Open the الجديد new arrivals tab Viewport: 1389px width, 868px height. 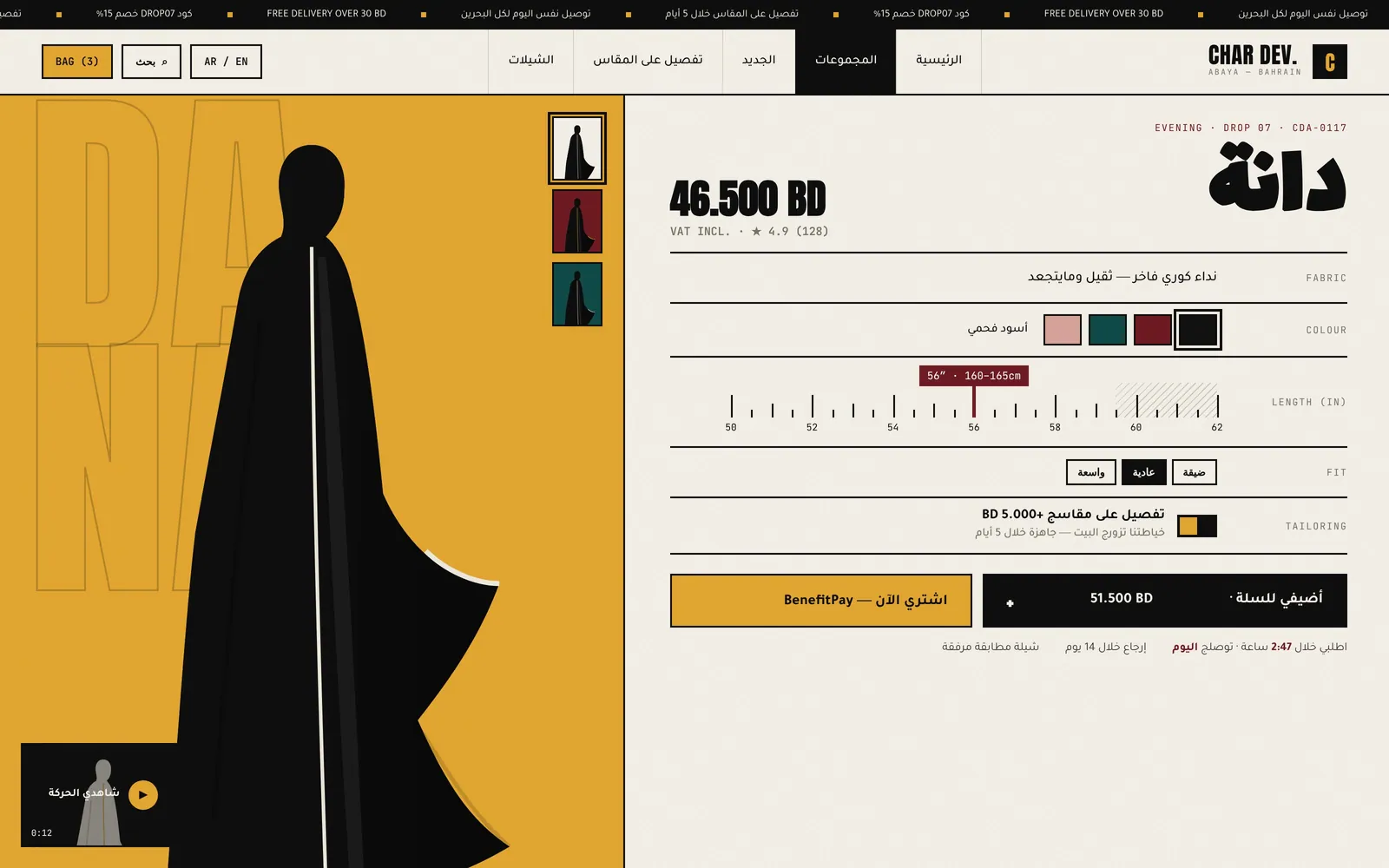759,61
